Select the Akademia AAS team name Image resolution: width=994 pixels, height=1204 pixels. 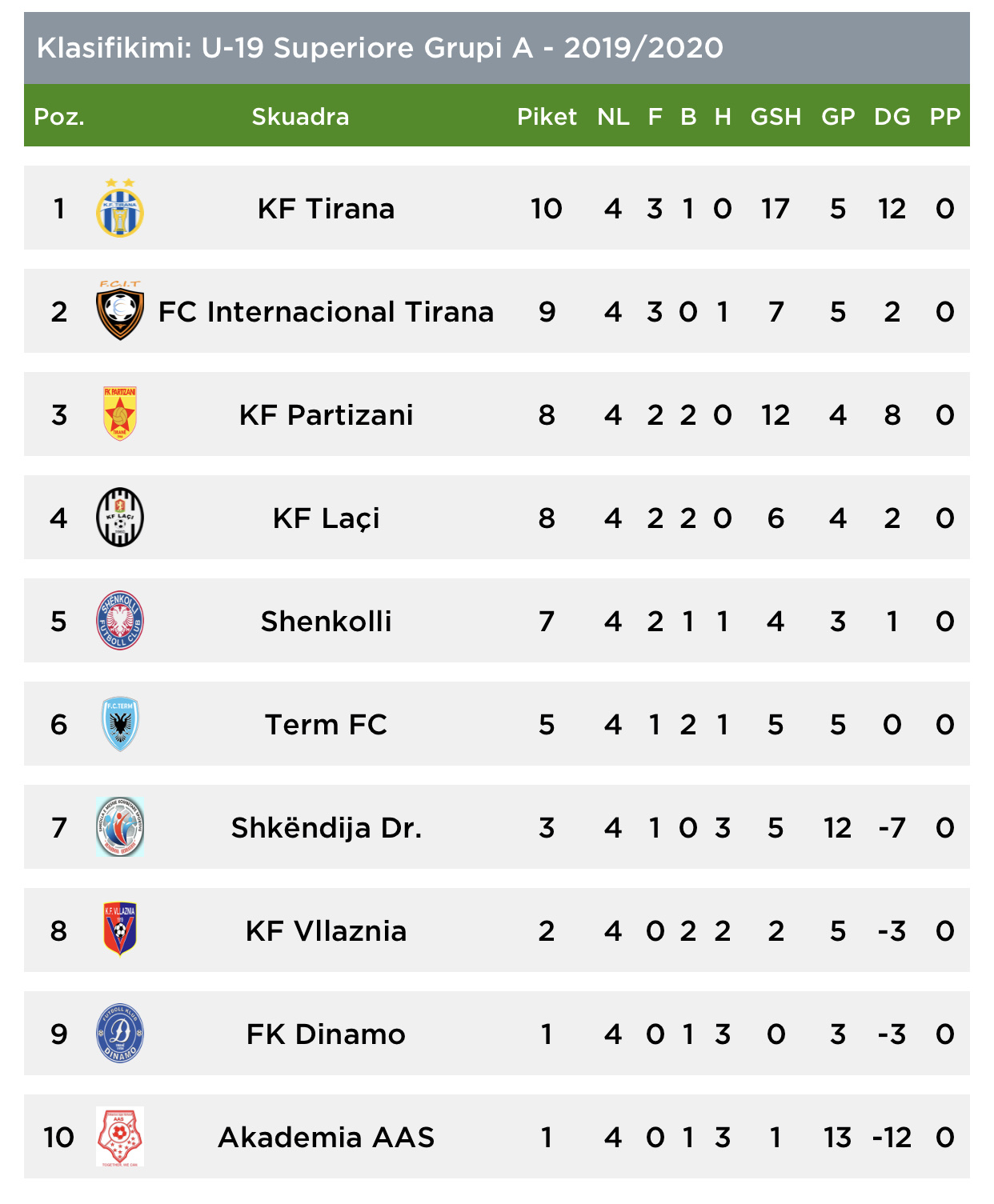[x=326, y=1138]
